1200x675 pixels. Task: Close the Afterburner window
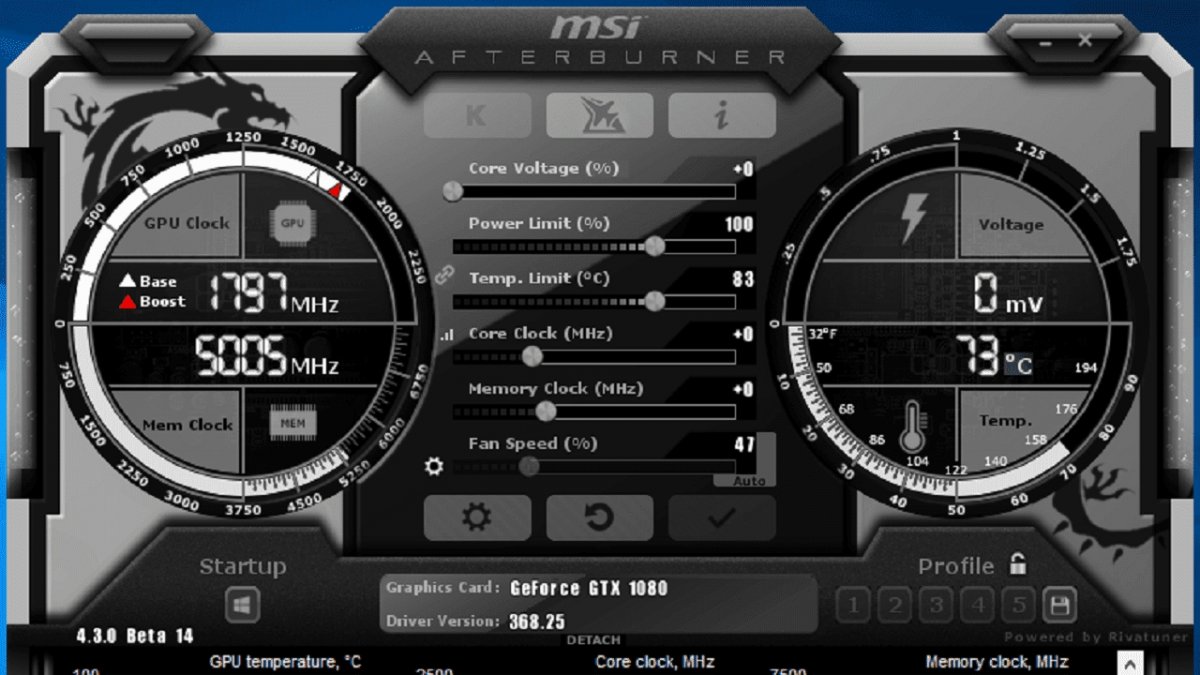tap(1085, 40)
